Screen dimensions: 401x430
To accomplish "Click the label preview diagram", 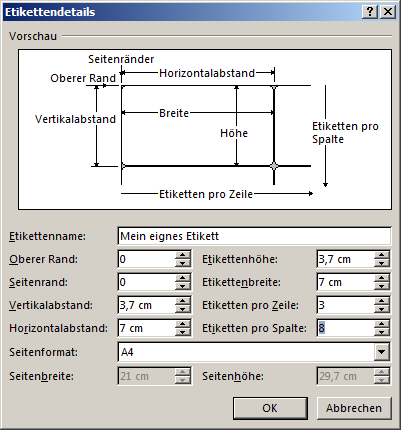I will coord(205,129).
